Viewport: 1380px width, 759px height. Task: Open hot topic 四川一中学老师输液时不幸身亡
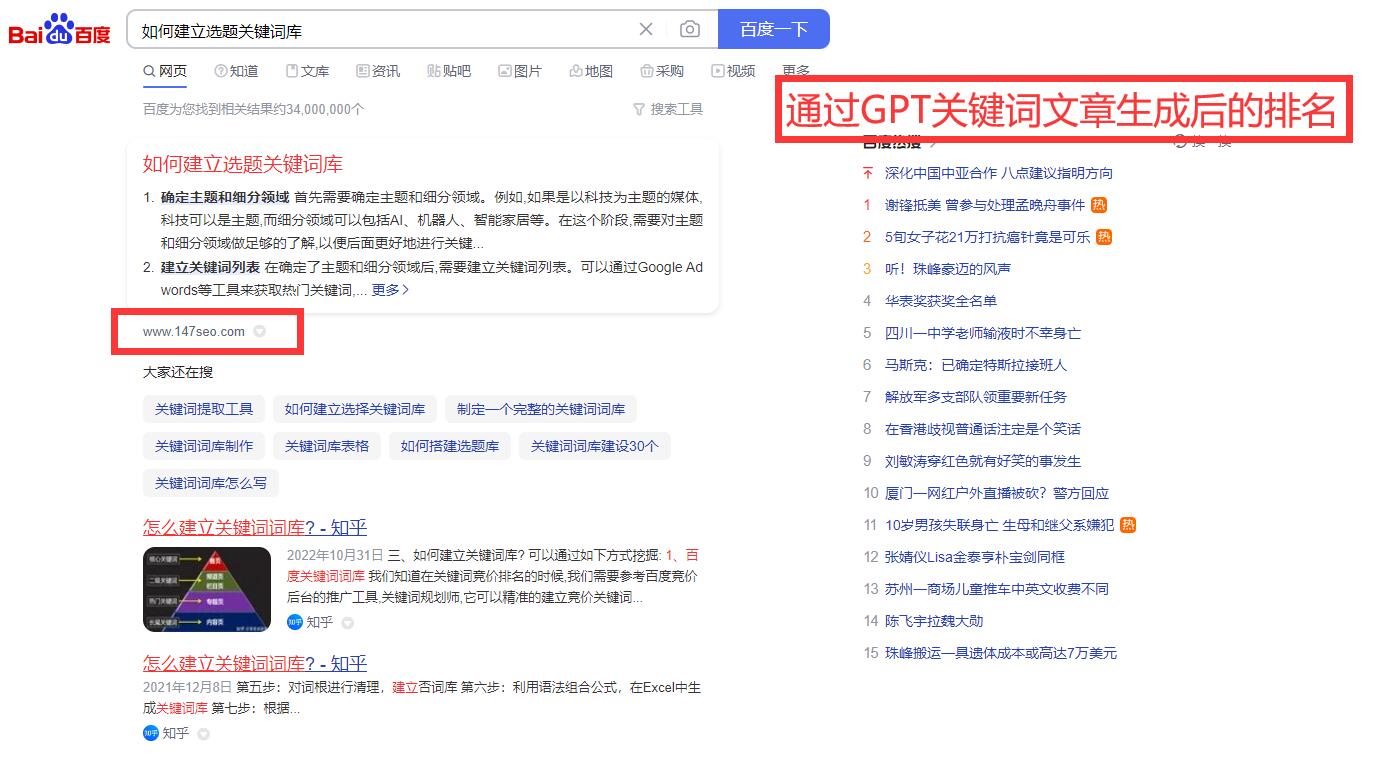coord(983,333)
